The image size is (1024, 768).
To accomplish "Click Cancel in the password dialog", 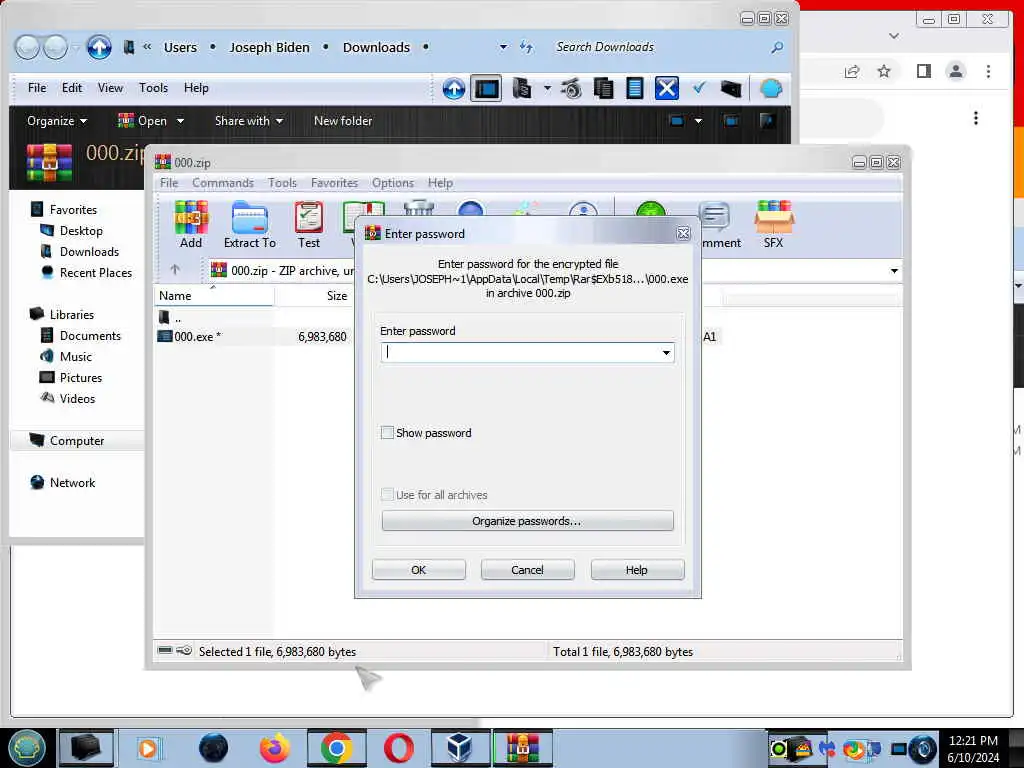I will coord(527,569).
